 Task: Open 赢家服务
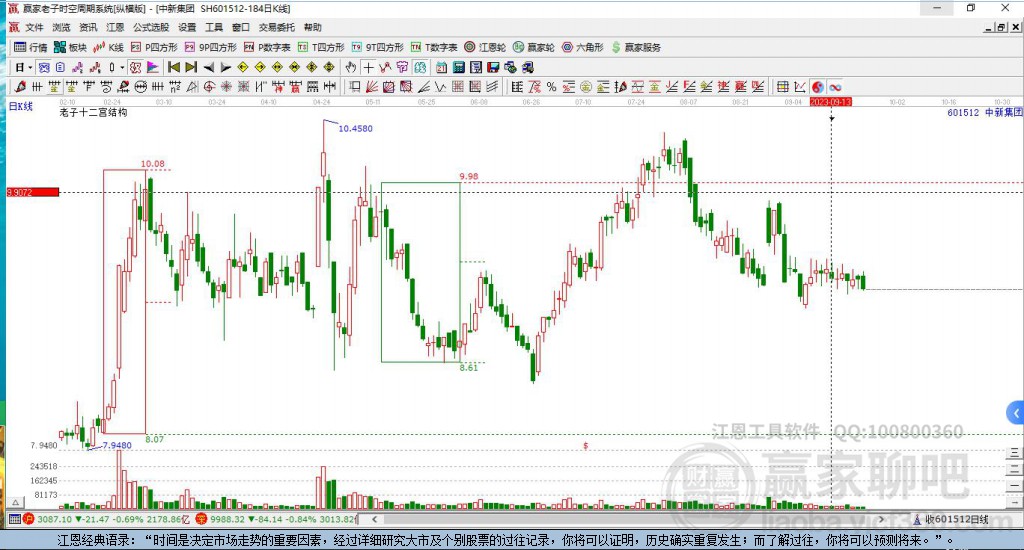636,47
